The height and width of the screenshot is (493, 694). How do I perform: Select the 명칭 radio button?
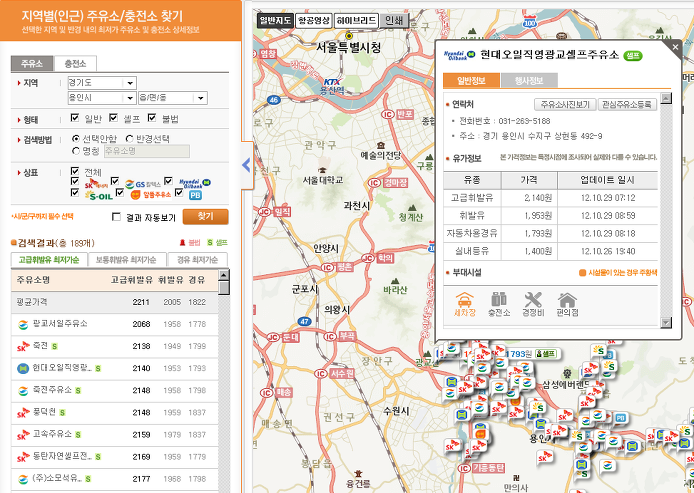76,151
